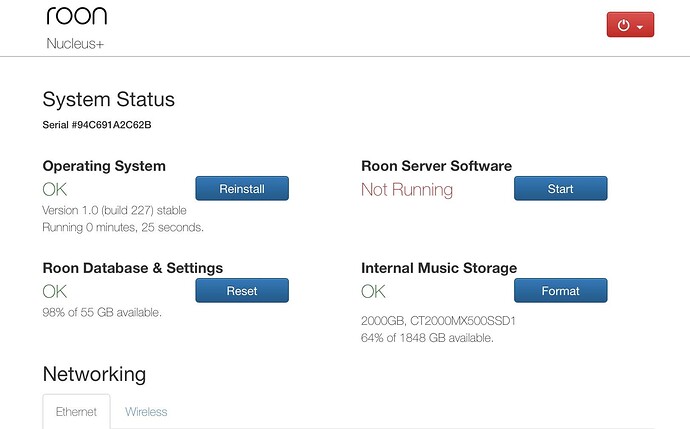Click OK status under Roon Database & Settings
The width and height of the screenshot is (690, 429).
coord(55,291)
